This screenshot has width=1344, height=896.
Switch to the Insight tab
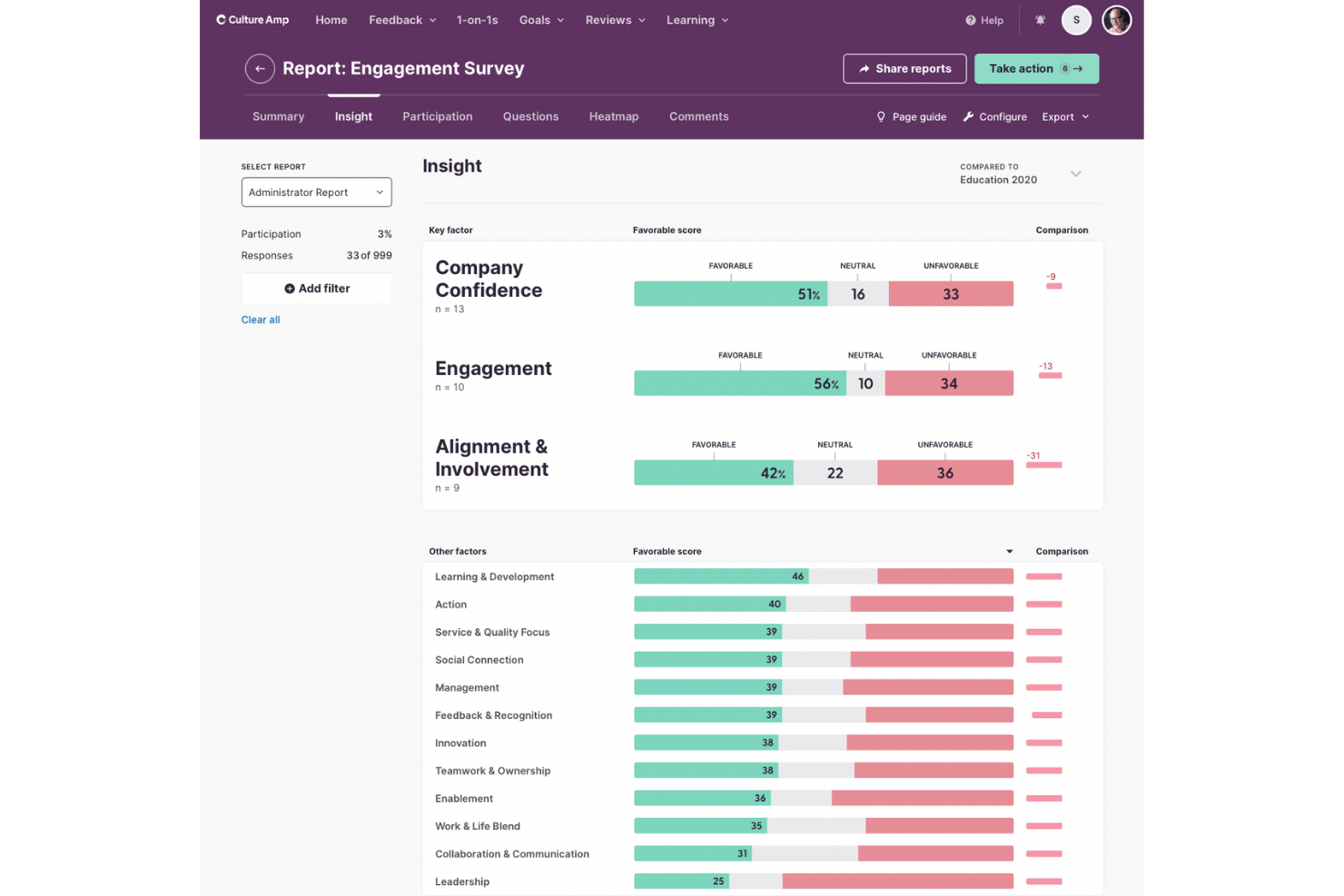point(353,117)
